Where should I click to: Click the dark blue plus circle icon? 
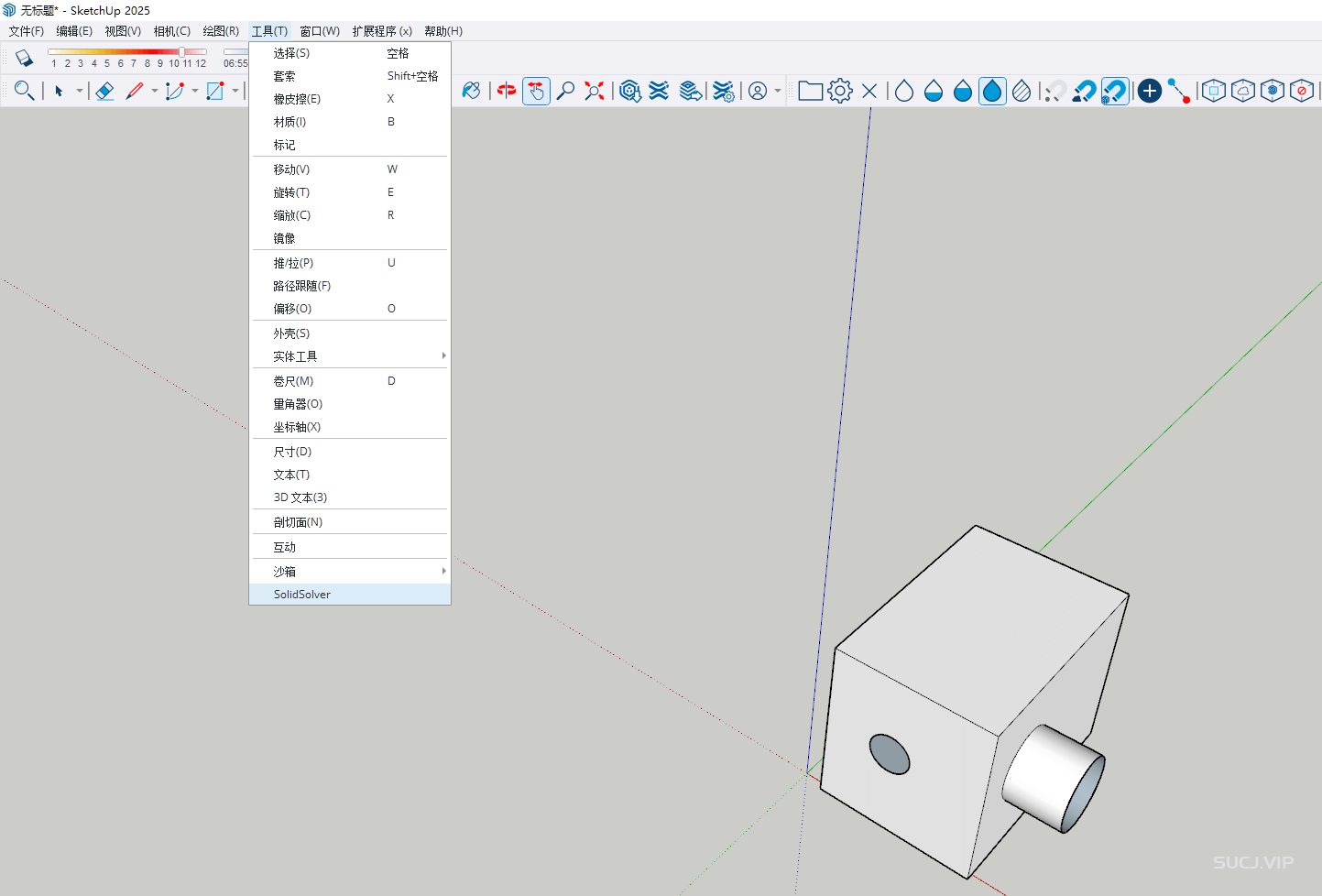pos(1150,91)
